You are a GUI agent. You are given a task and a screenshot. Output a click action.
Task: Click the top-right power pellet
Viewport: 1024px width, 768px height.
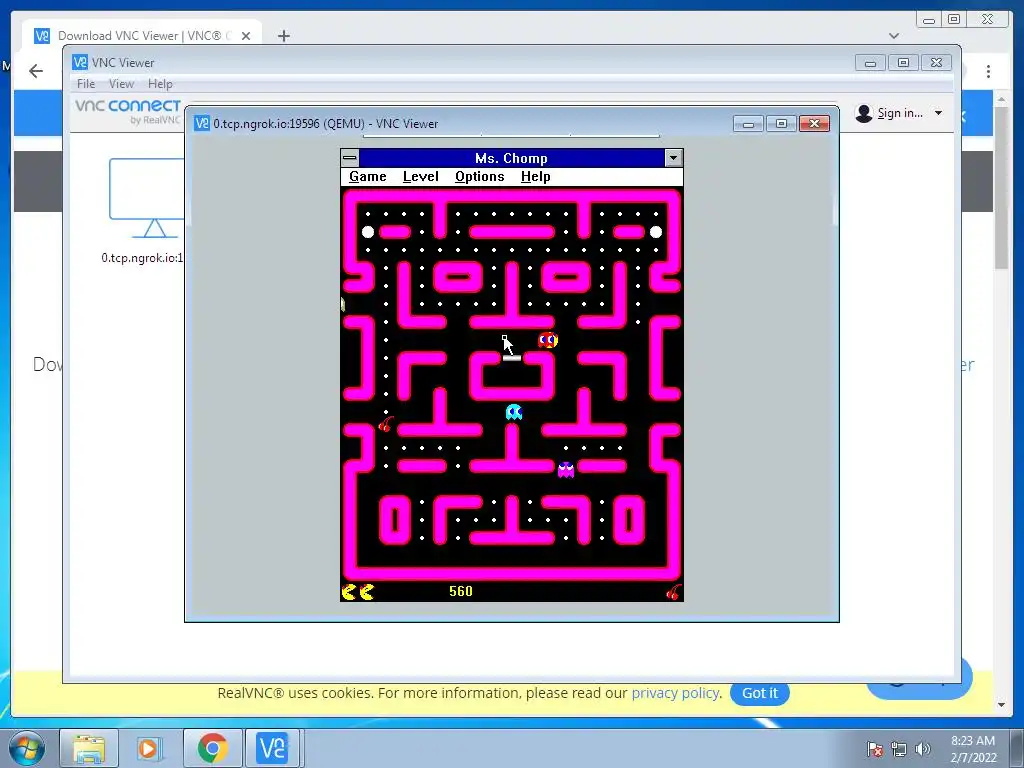pyautogui.click(x=656, y=232)
